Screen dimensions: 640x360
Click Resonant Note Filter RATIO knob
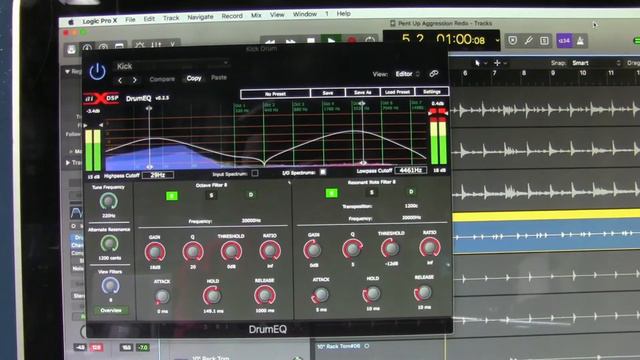pyautogui.click(x=429, y=247)
